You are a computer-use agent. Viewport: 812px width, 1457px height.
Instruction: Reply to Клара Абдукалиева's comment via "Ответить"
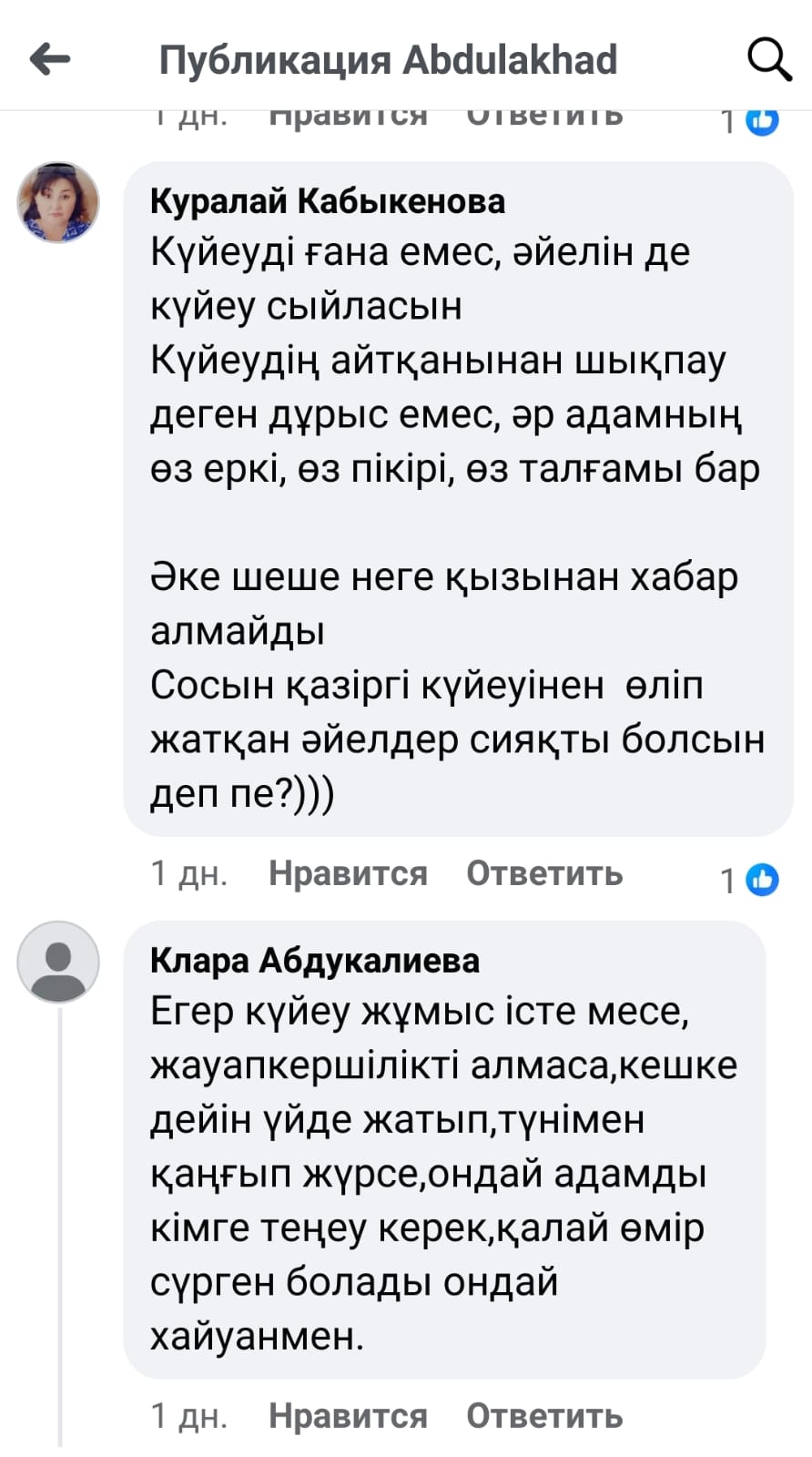click(x=544, y=1416)
